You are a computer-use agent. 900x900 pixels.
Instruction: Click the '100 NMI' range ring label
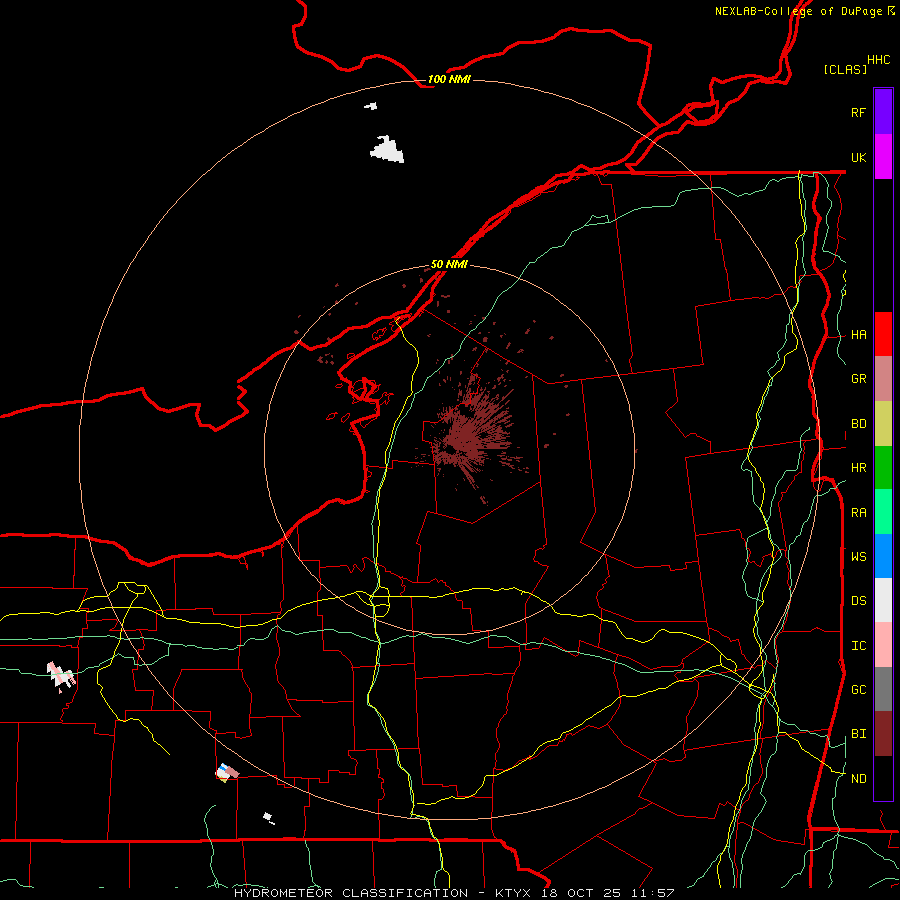pos(449,79)
